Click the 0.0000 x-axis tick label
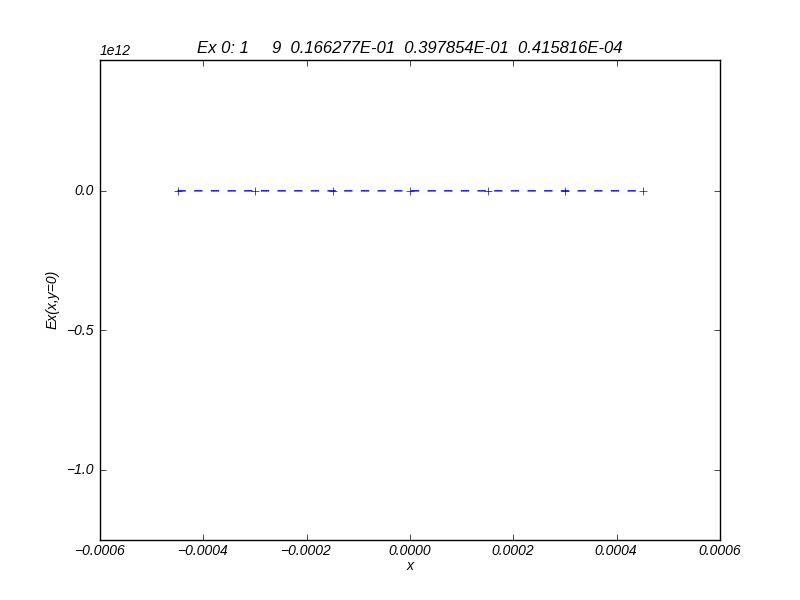 point(410,550)
